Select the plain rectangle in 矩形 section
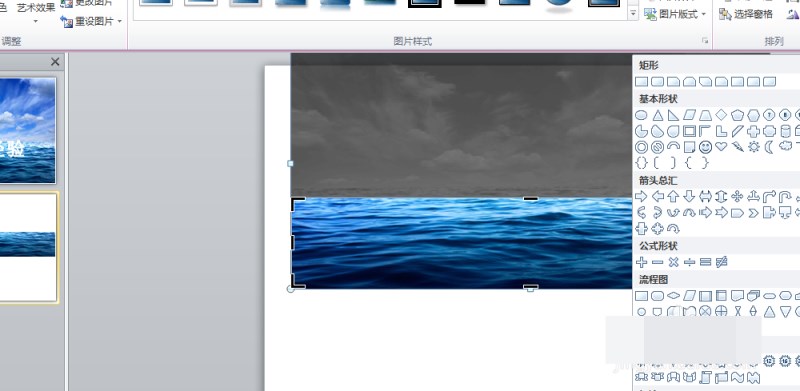This screenshot has height=391, width=800. click(641, 82)
